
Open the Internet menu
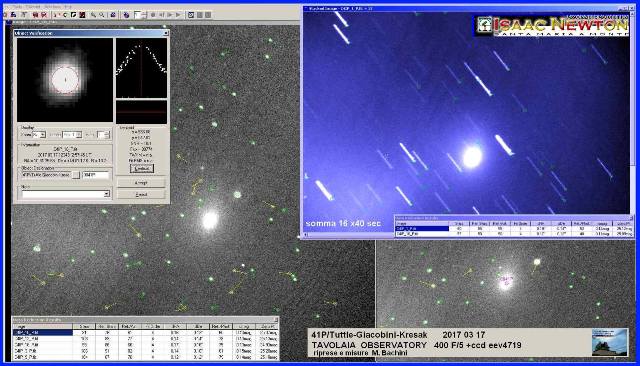point(33,7)
